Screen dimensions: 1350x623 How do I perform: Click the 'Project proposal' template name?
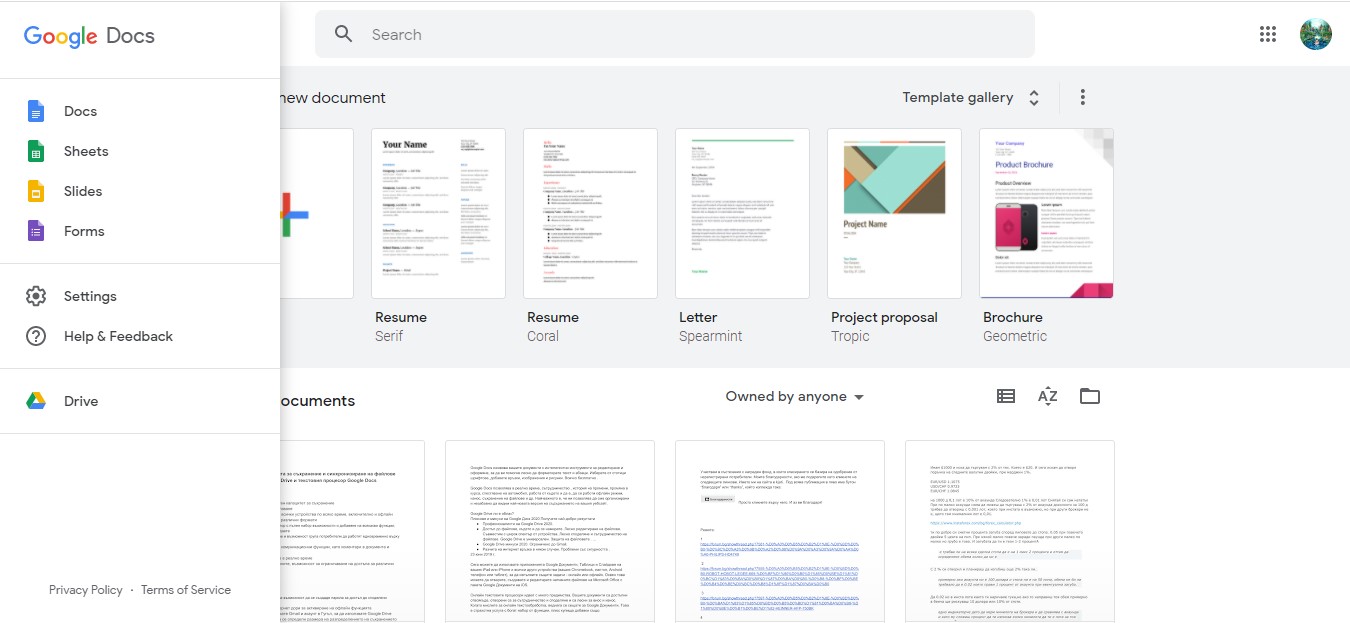pos(884,317)
